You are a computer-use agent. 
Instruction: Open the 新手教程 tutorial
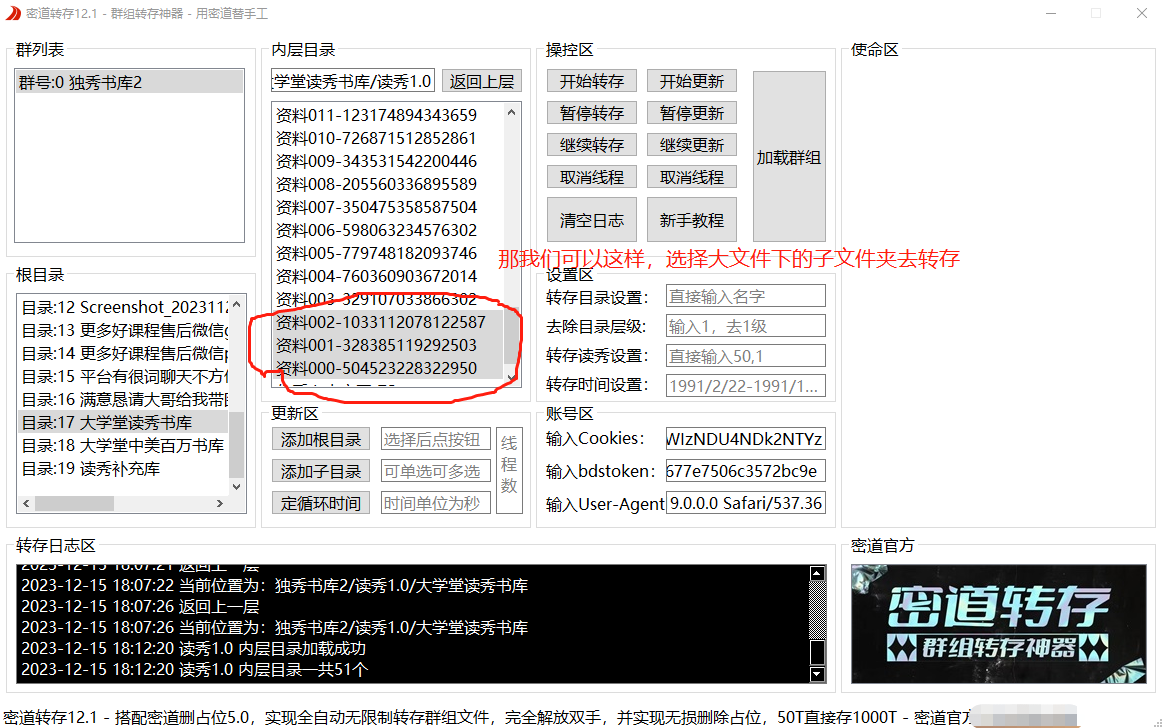[x=691, y=220]
